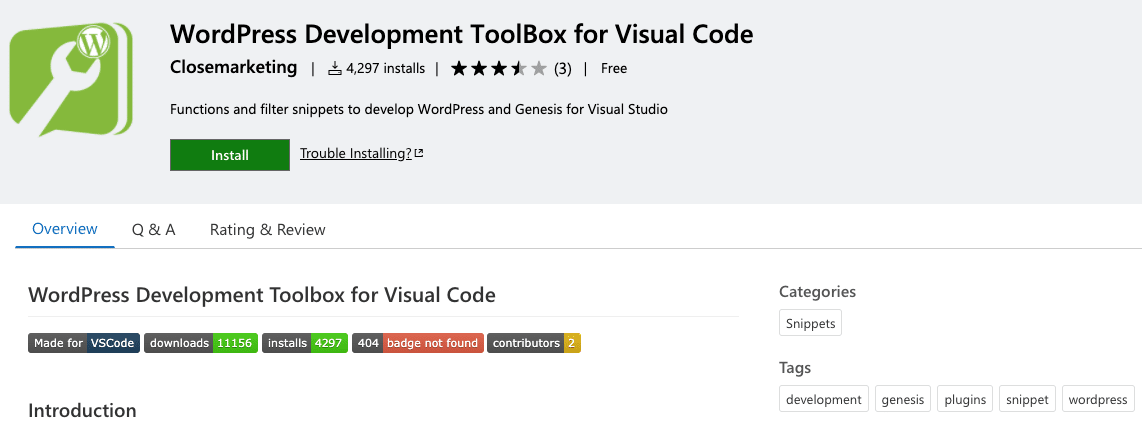1142x429 pixels.
Task: Switch to the Q & A tab
Action: tap(154, 229)
